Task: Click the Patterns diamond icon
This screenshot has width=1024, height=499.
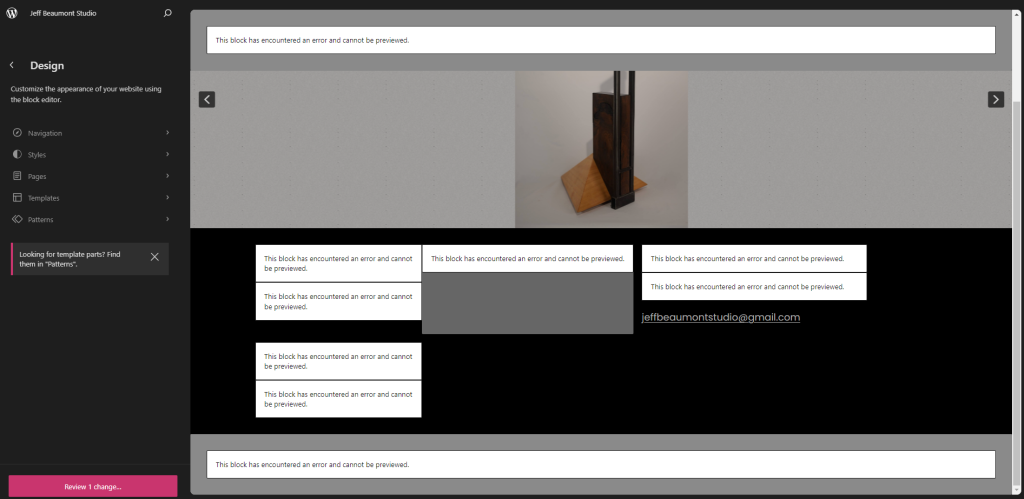Action: pyautogui.click(x=17, y=219)
